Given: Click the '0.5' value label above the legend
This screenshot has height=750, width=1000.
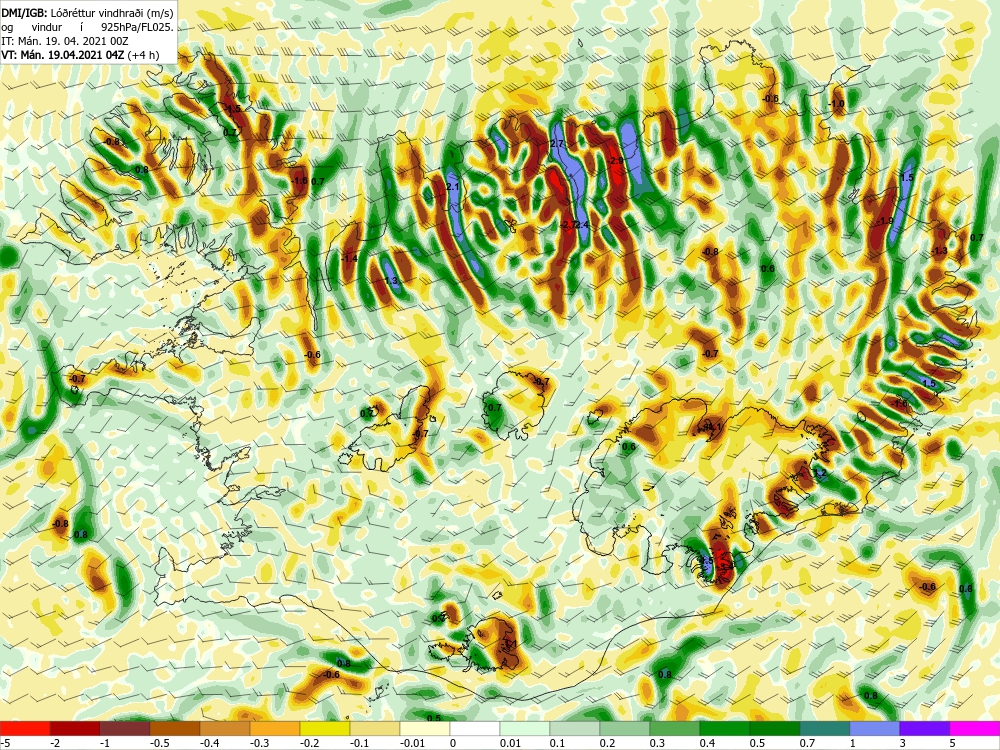Looking at the screenshot, I should (434, 718).
